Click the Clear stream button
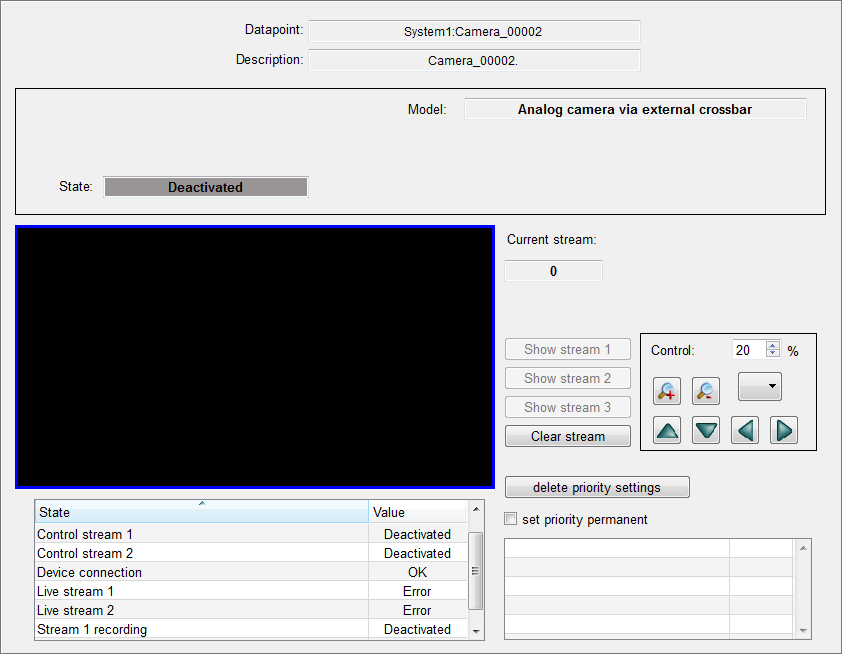The width and height of the screenshot is (842, 654). click(568, 436)
